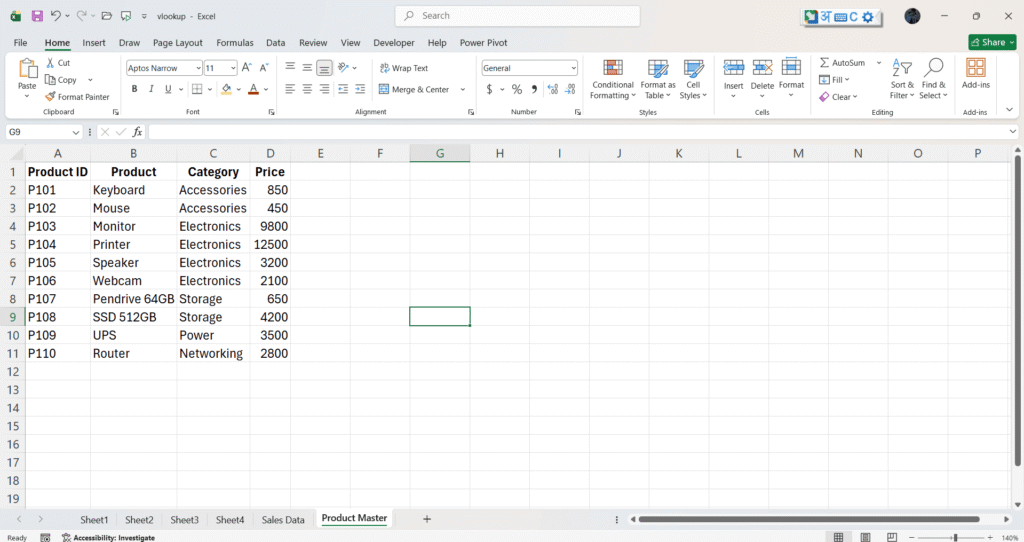Apply Comma Style format

click(x=534, y=89)
